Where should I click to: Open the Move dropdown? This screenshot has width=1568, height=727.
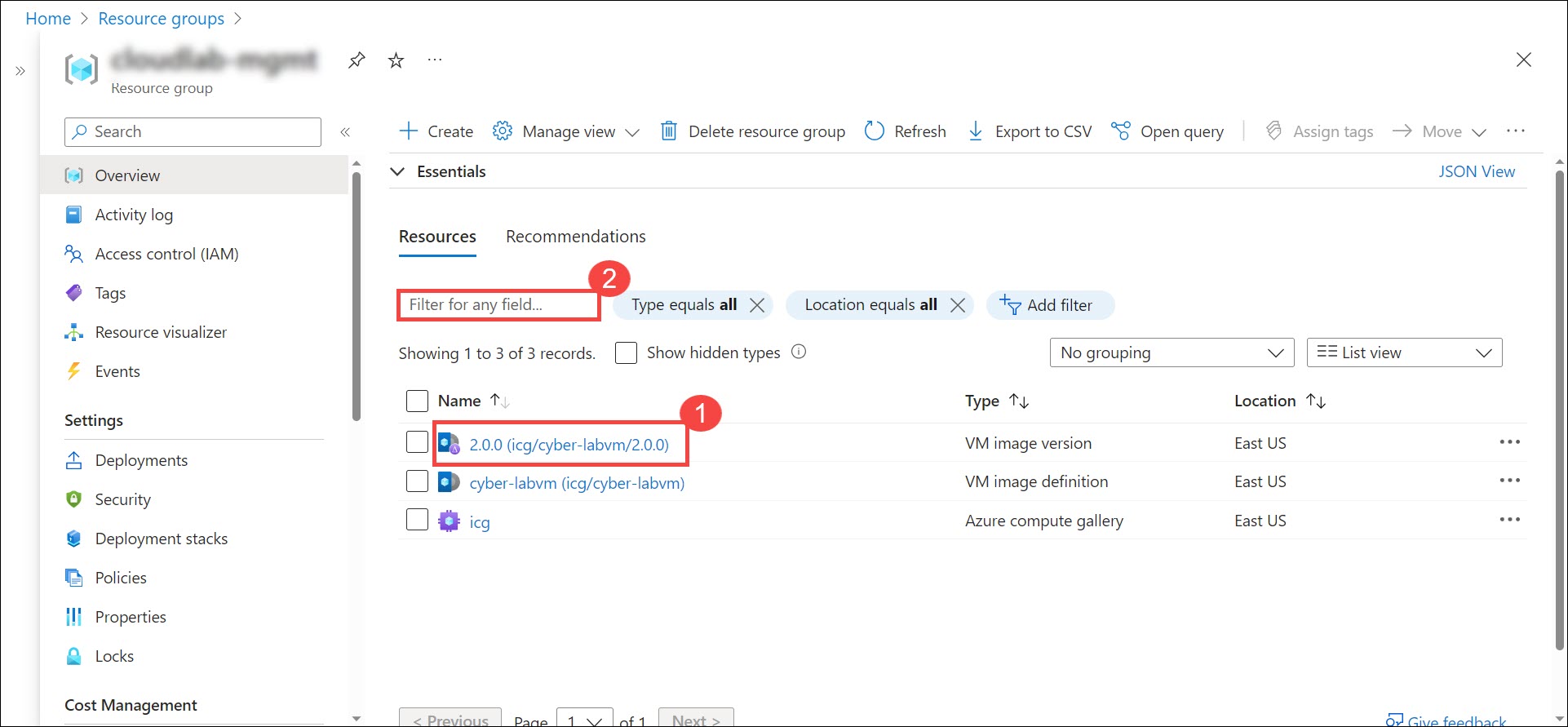point(1440,131)
